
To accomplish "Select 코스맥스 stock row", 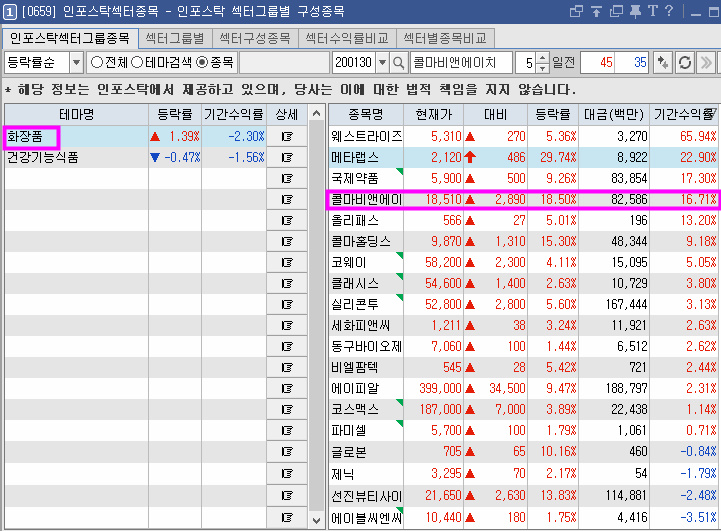I will (523, 409).
